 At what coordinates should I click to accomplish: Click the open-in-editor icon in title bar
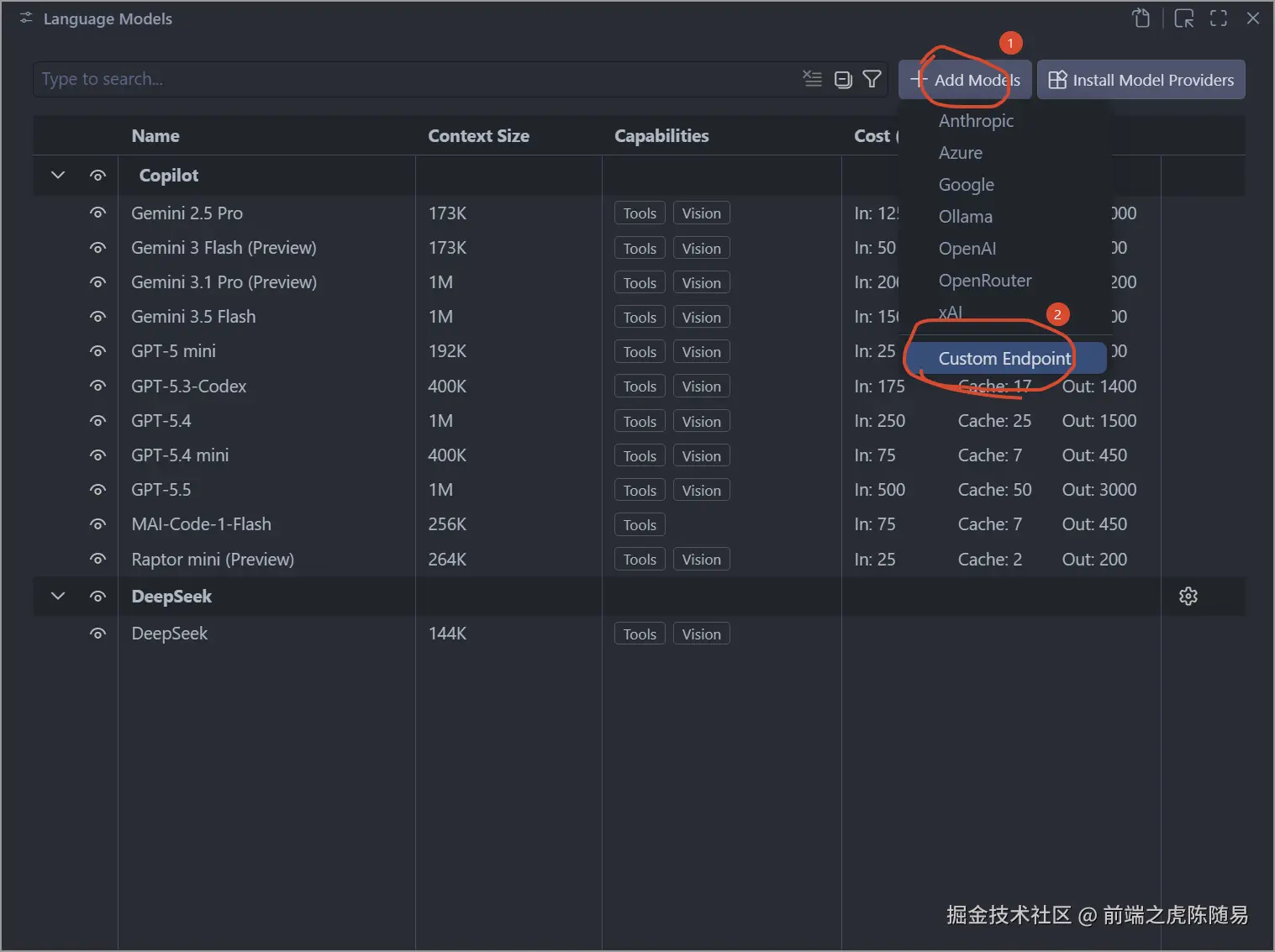(x=1141, y=18)
